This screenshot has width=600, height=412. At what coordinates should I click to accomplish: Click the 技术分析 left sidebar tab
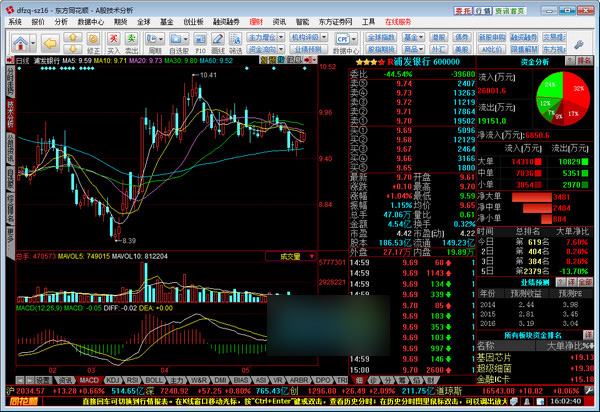pos(10,115)
